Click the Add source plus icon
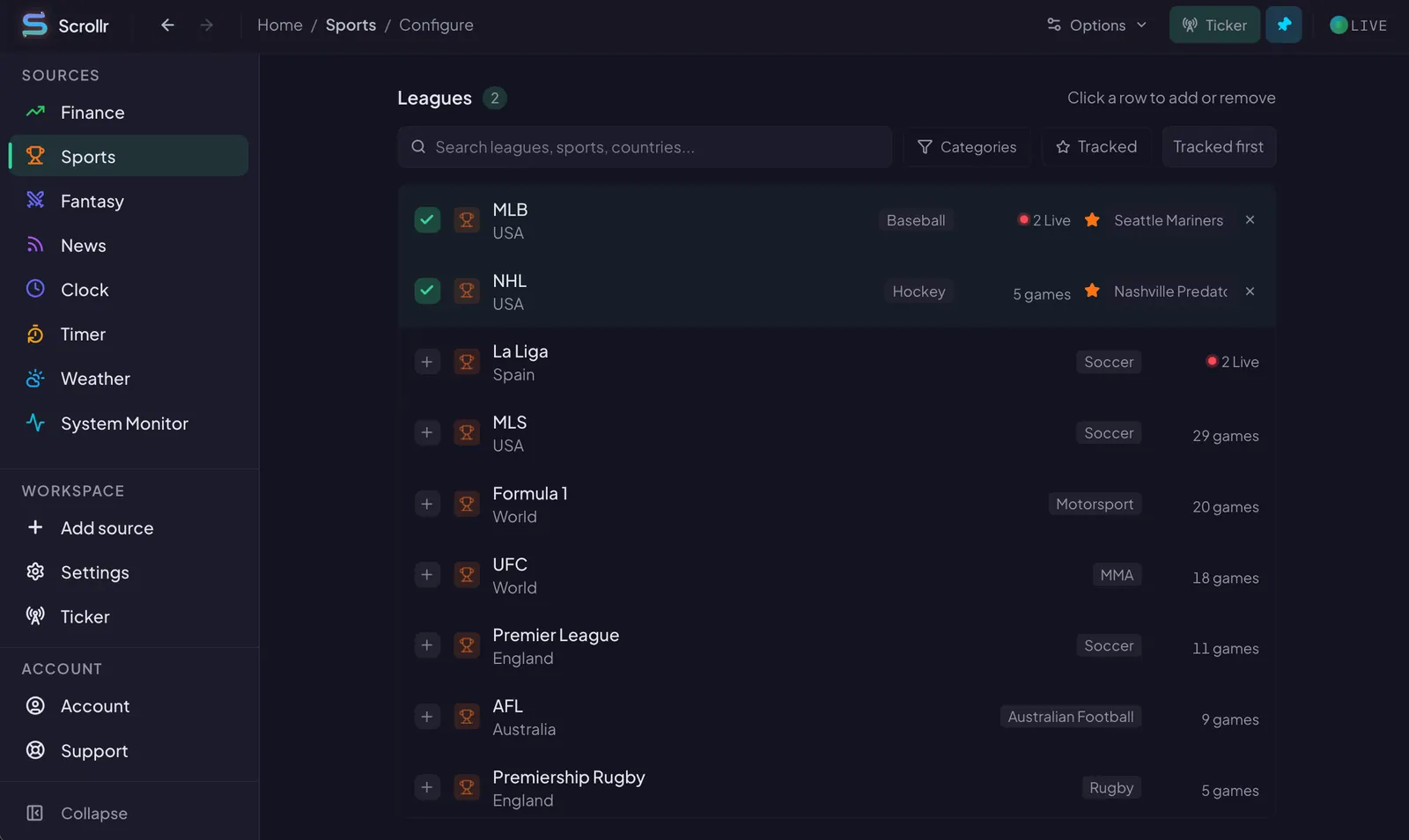1409x840 pixels. pyautogui.click(x=35, y=527)
